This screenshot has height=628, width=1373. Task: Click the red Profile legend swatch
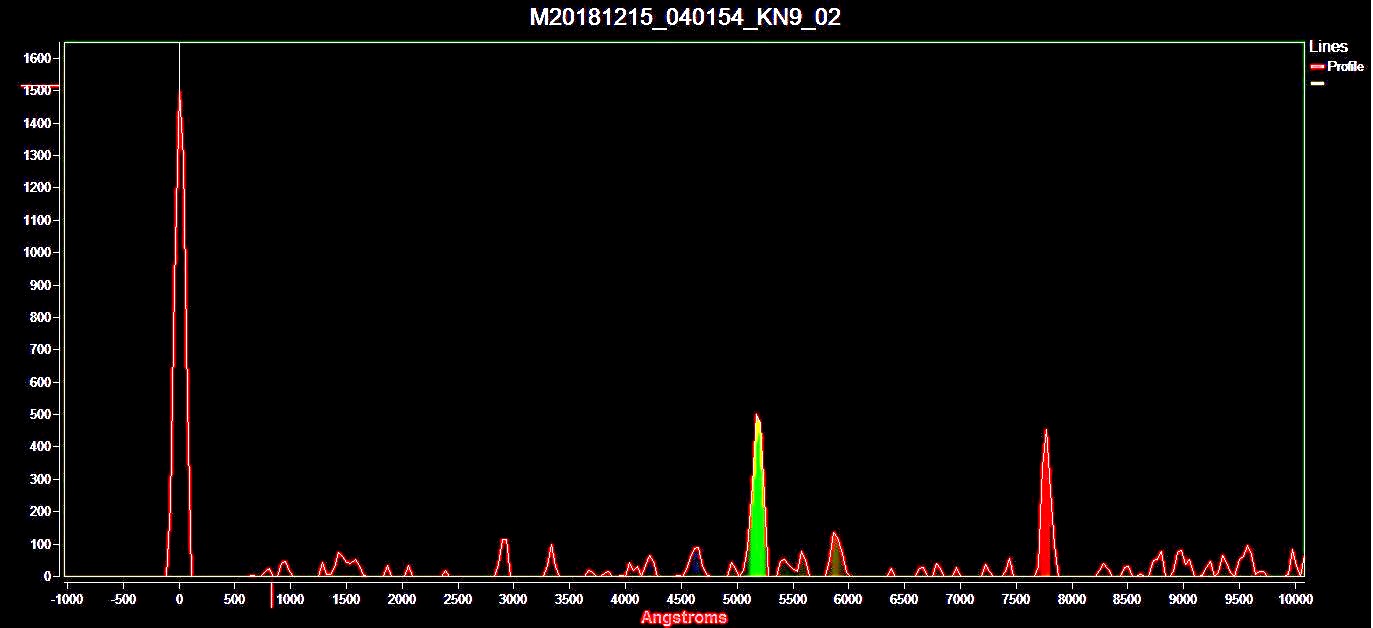coord(1317,67)
